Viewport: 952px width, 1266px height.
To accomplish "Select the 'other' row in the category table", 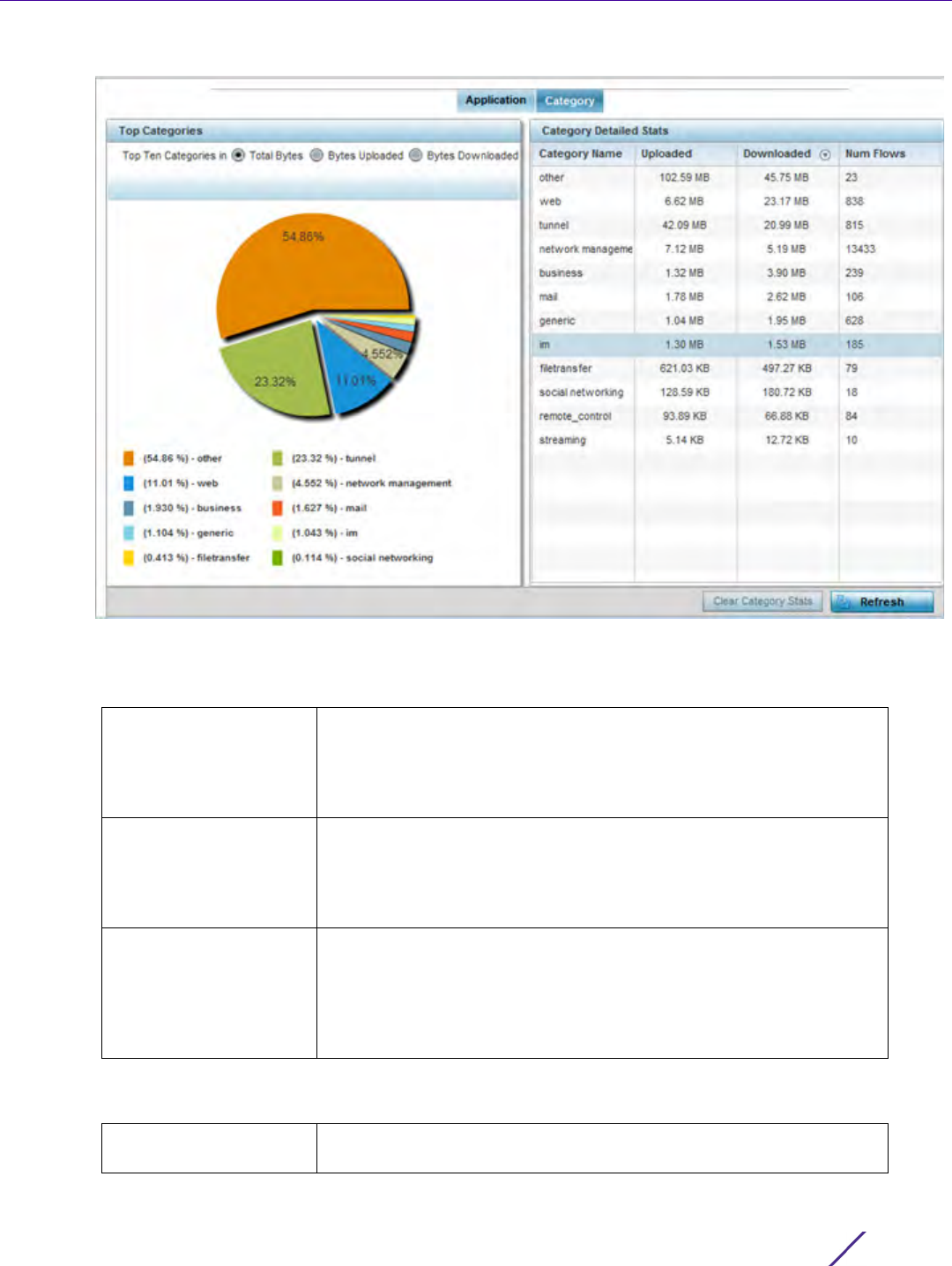I will pyautogui.click(x=737, y=177).
